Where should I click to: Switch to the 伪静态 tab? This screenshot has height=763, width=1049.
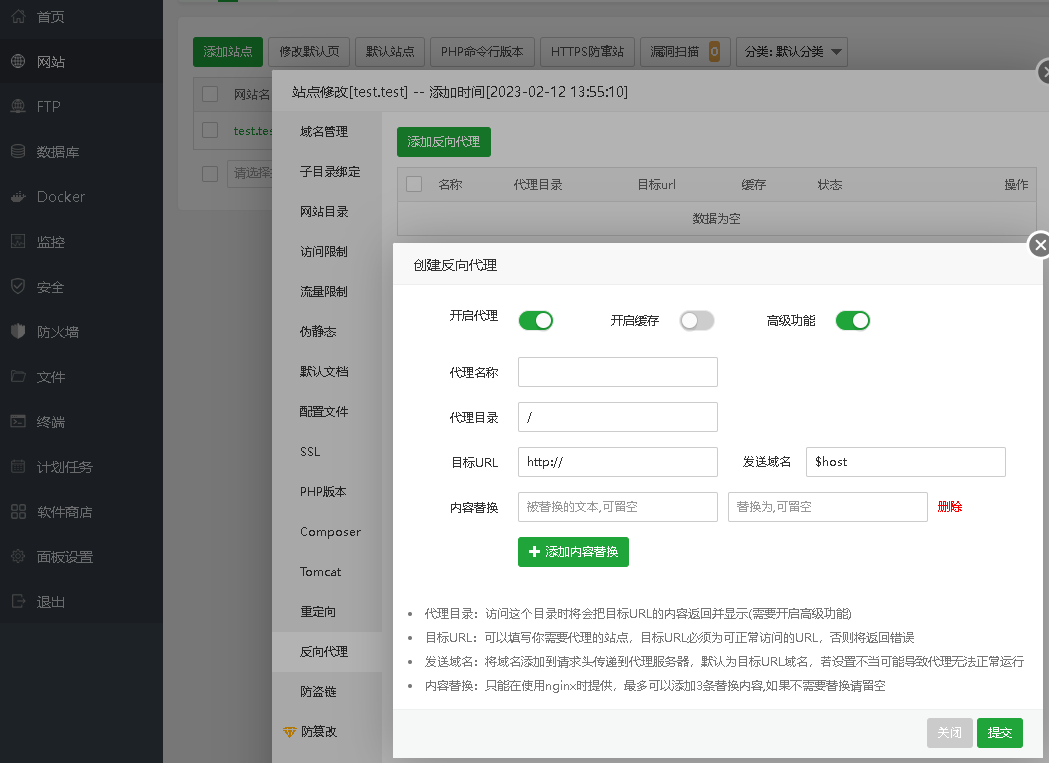318,332
